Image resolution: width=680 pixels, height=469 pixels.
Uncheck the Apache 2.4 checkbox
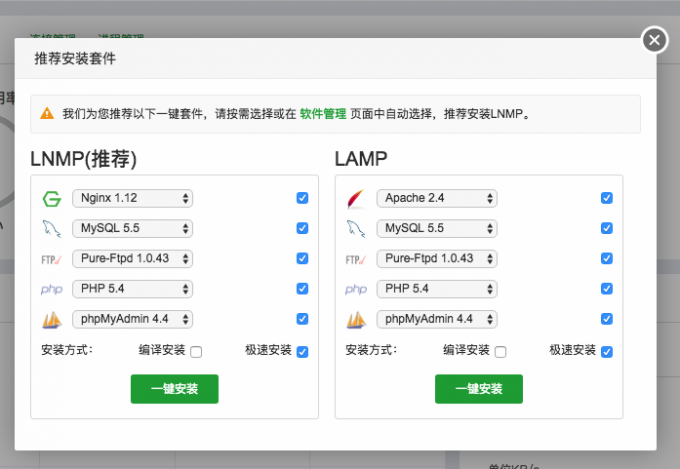[607, 198]
